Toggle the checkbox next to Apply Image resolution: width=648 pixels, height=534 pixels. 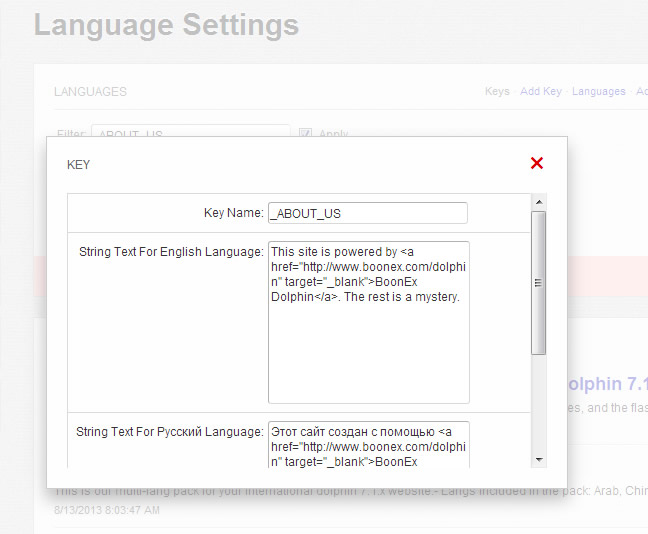coord(306,134)
